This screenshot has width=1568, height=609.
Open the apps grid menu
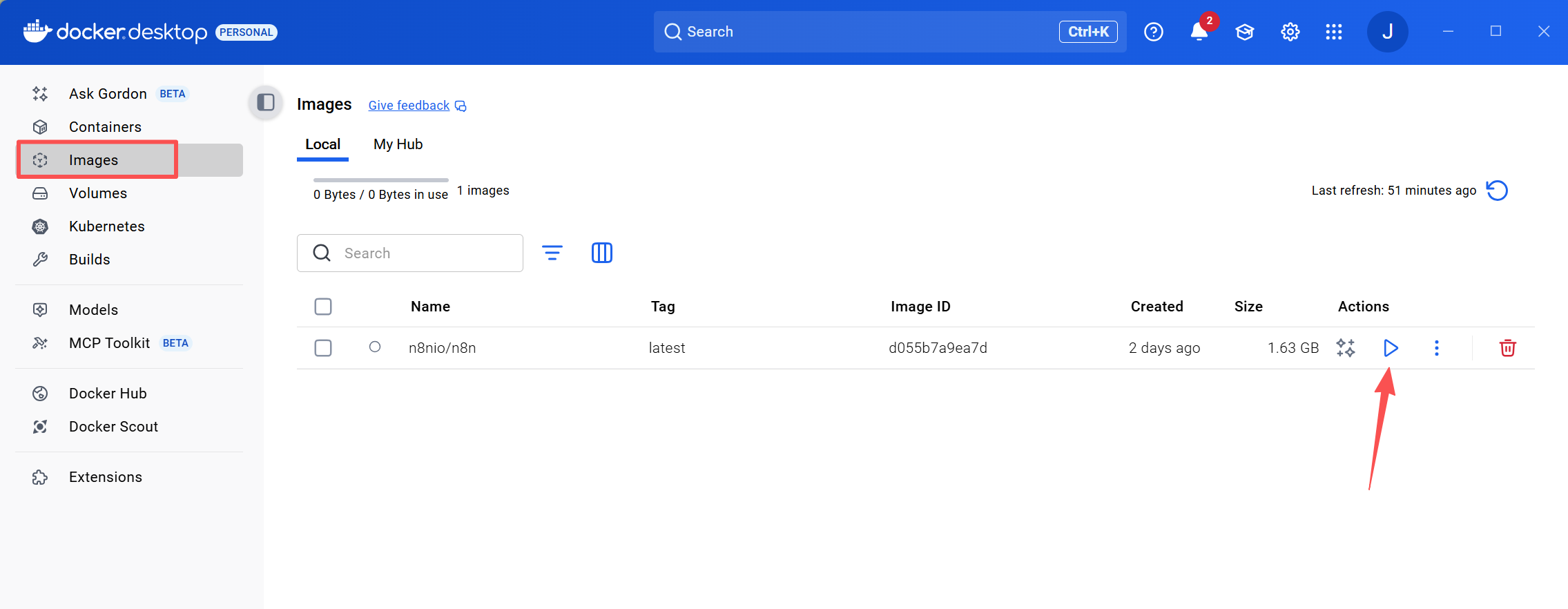pos(1334,32)
